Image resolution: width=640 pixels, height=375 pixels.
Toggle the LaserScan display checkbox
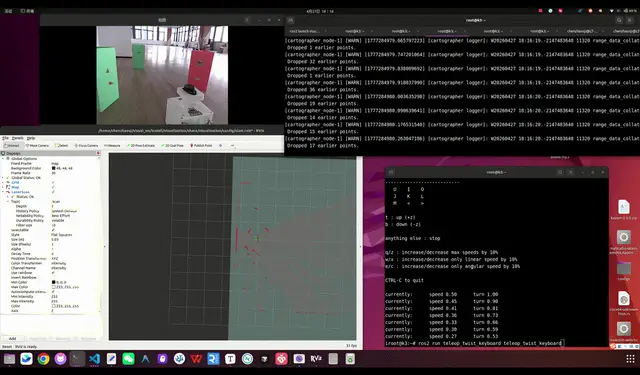coord(53,192)
